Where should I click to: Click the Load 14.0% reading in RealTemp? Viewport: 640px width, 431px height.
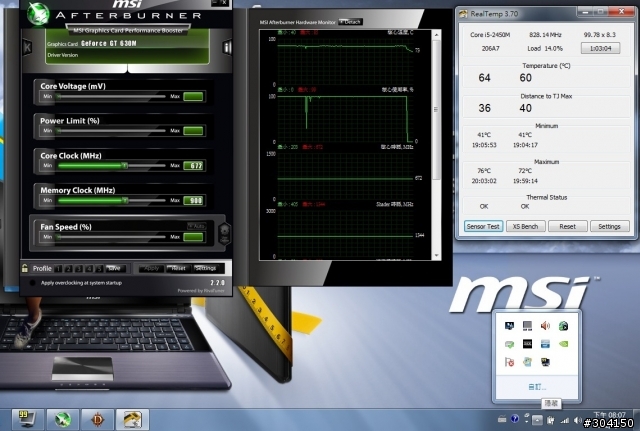[x=545, y=48]
